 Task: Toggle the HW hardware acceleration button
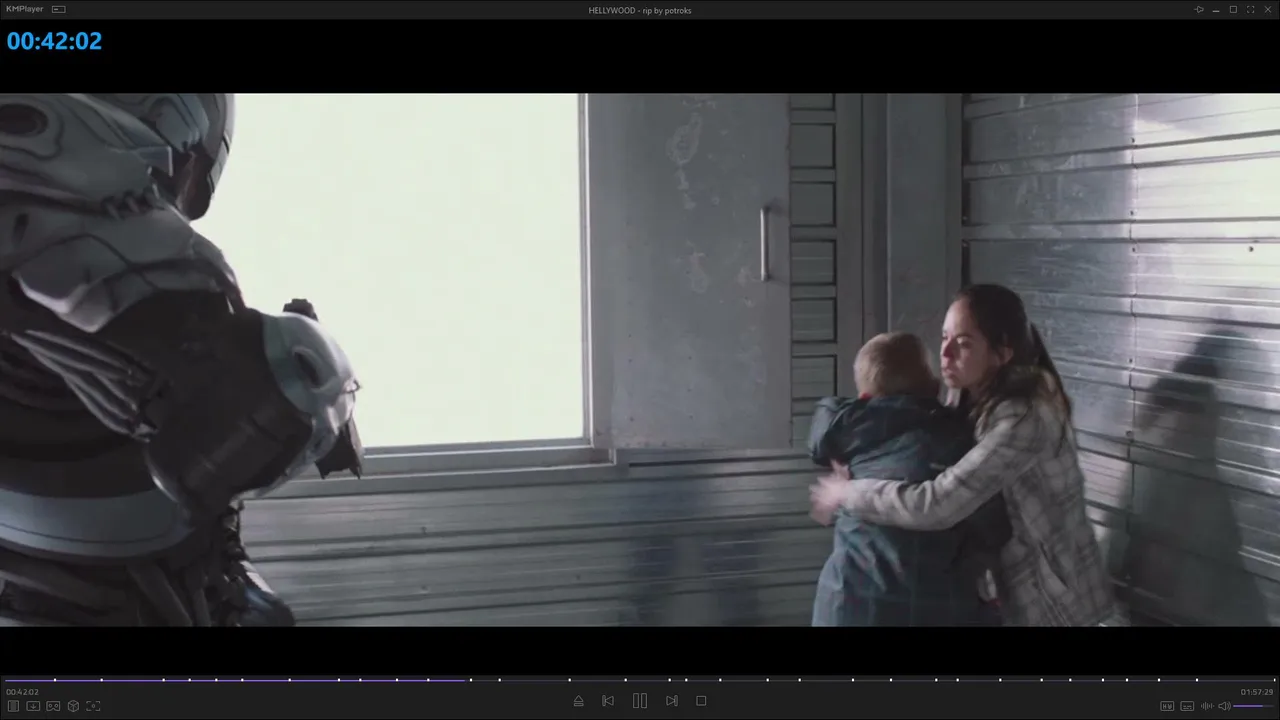pos(1167,706)
